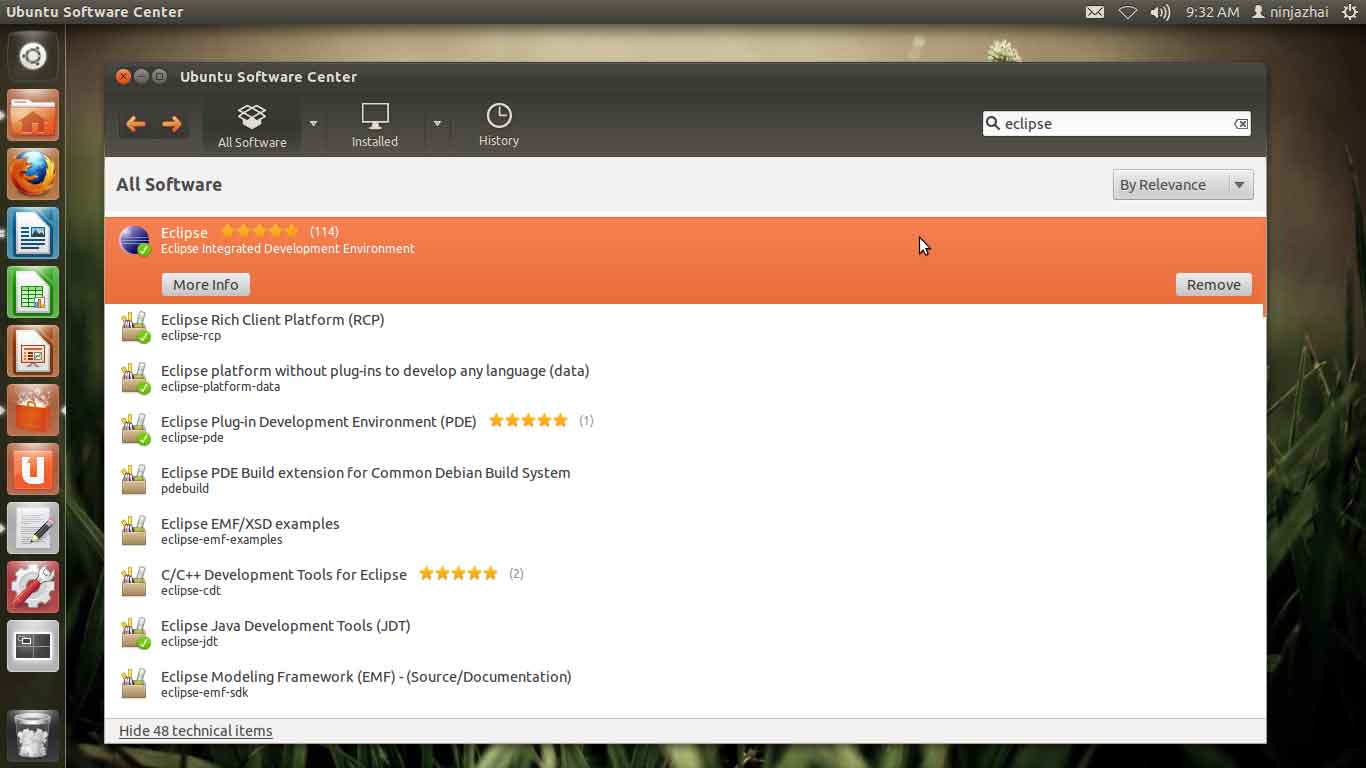
Task: Click the eclipse-pde package icon
Action: [135, 430]
